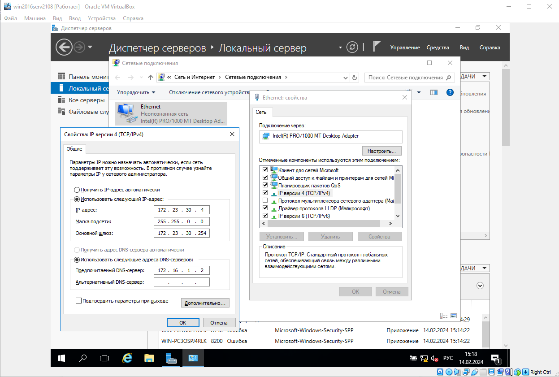Collapse the events section chevron

480,286
